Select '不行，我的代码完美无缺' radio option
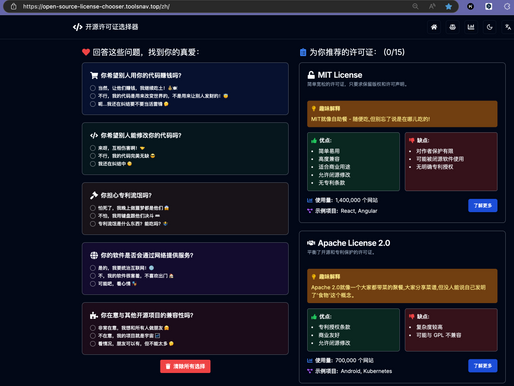514x386 pixels. click(93, 156)
